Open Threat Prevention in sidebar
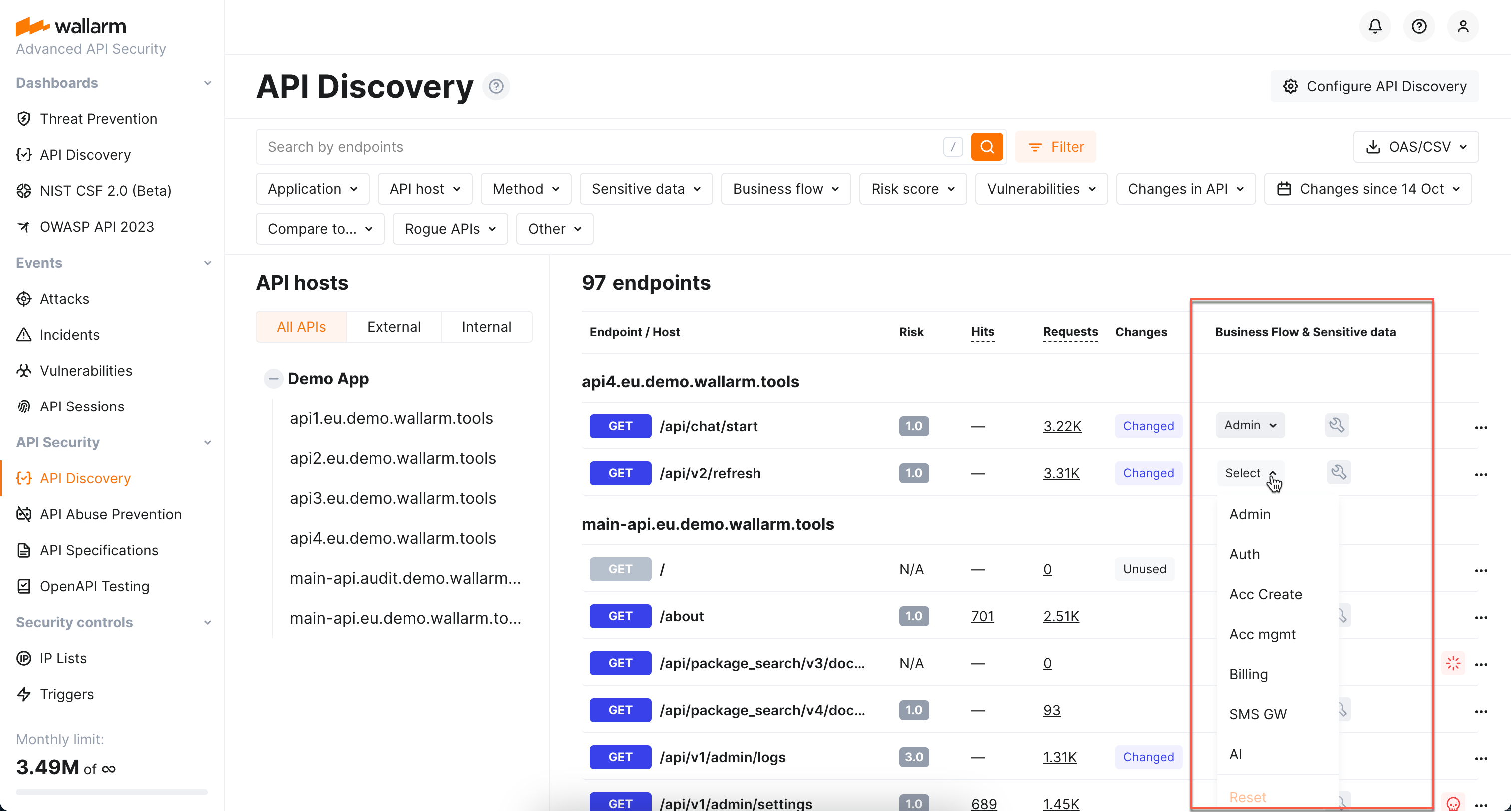Viewport: 1511px width, 812px height. click(x=98, y=118)
